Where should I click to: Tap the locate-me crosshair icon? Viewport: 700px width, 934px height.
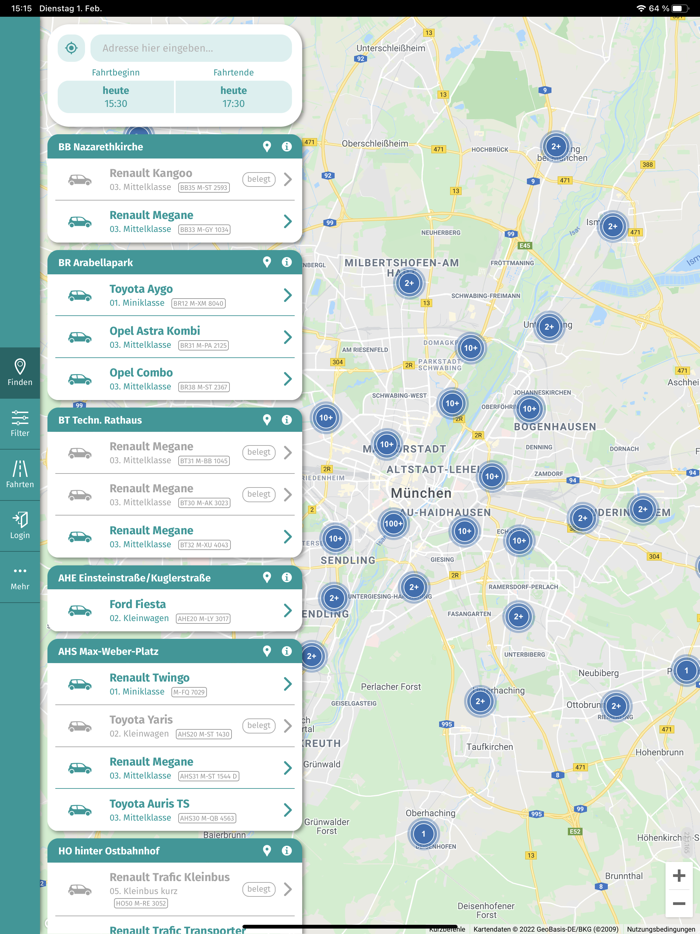pyautogui.click(x=71, y=48)
